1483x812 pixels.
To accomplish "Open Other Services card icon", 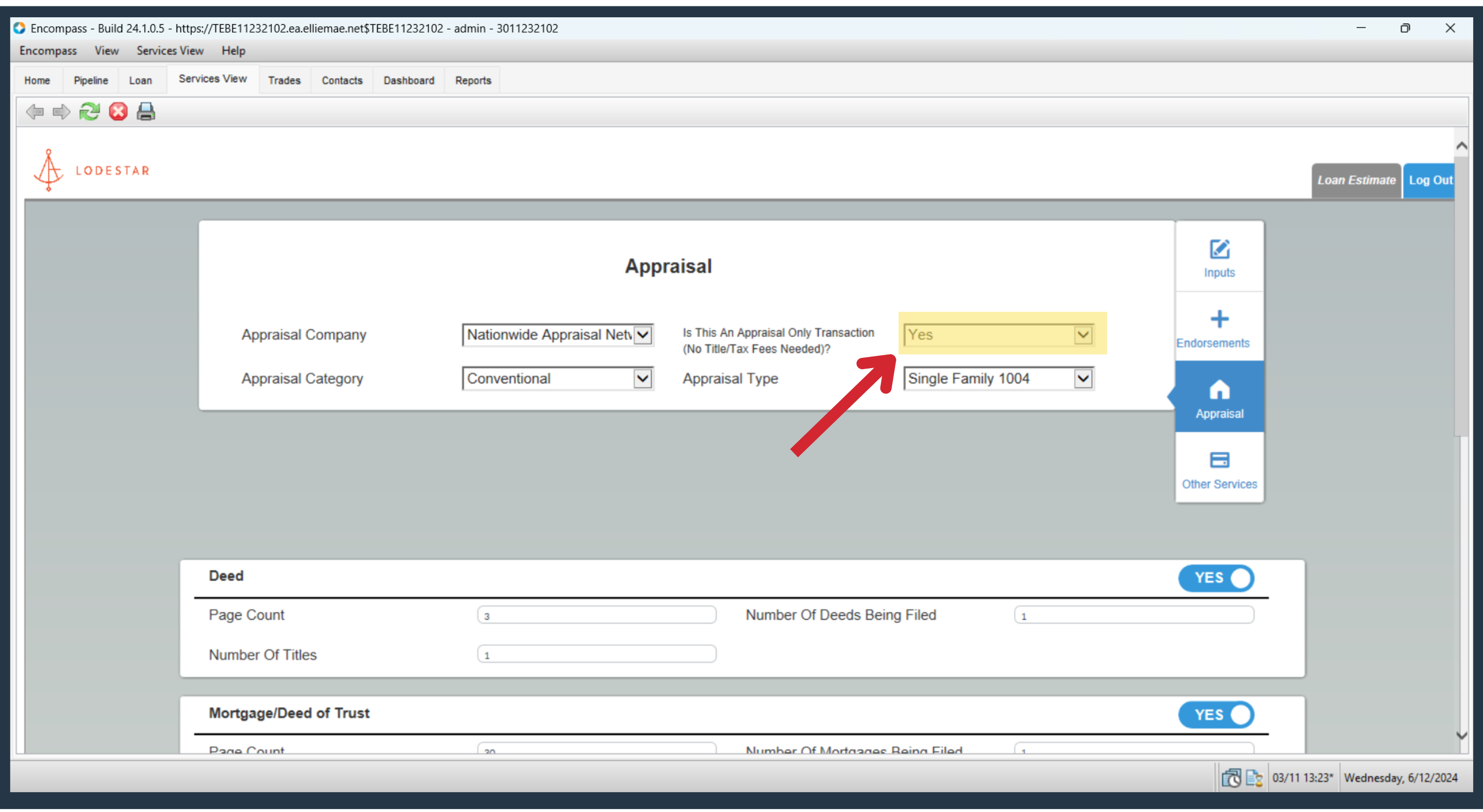I will (x=1219, y=461).
